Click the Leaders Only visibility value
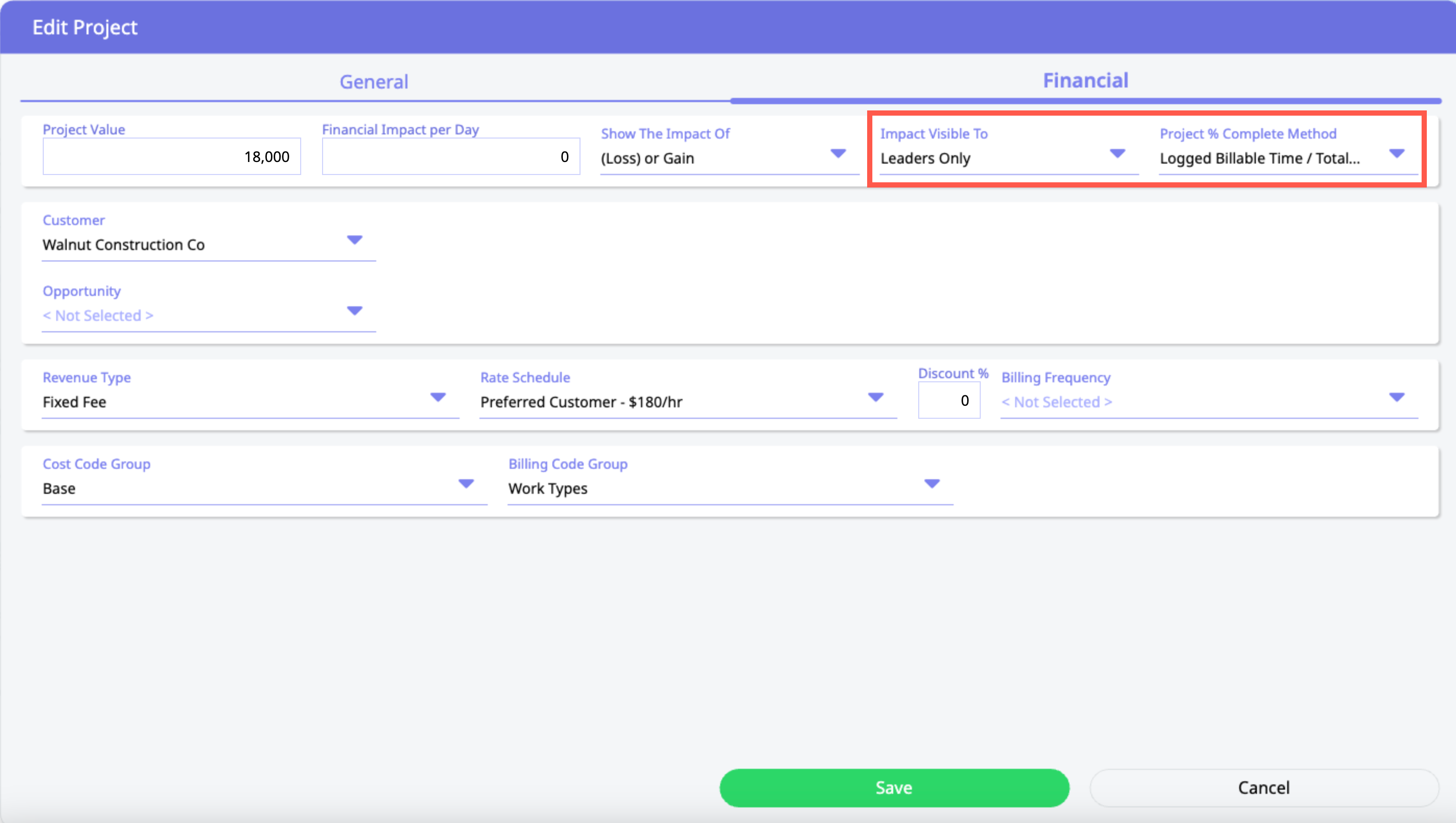The width and height of the screenshot is (1456, 823). click(x=925, y=158)
